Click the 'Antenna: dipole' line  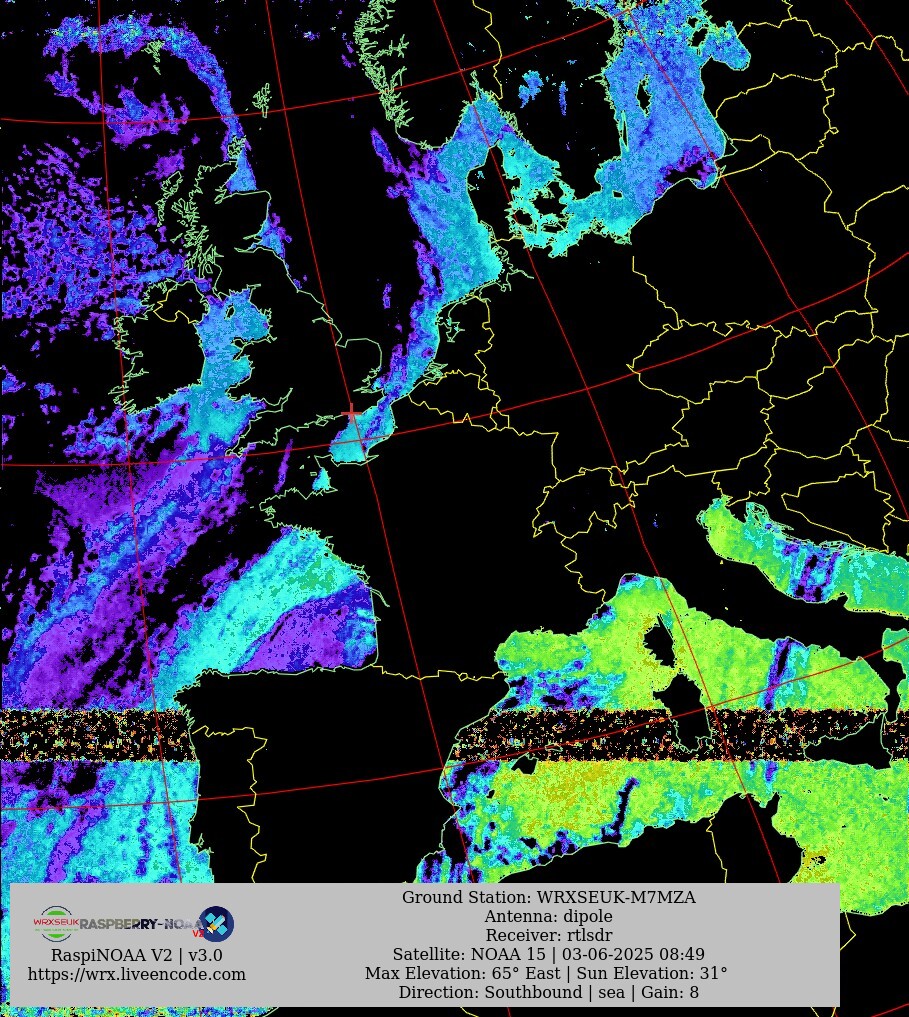[x=549, y=916]
